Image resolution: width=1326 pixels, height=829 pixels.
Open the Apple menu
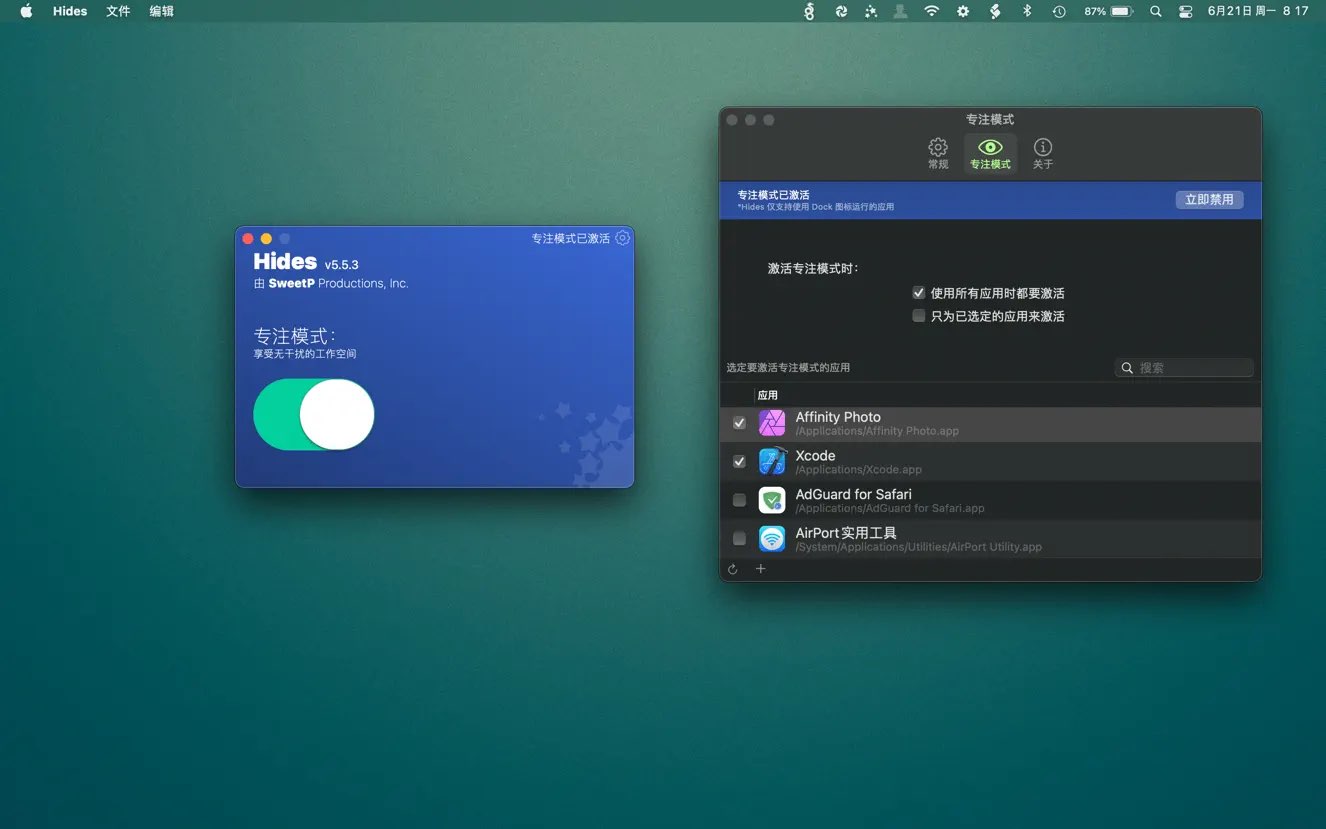point(26,11)
